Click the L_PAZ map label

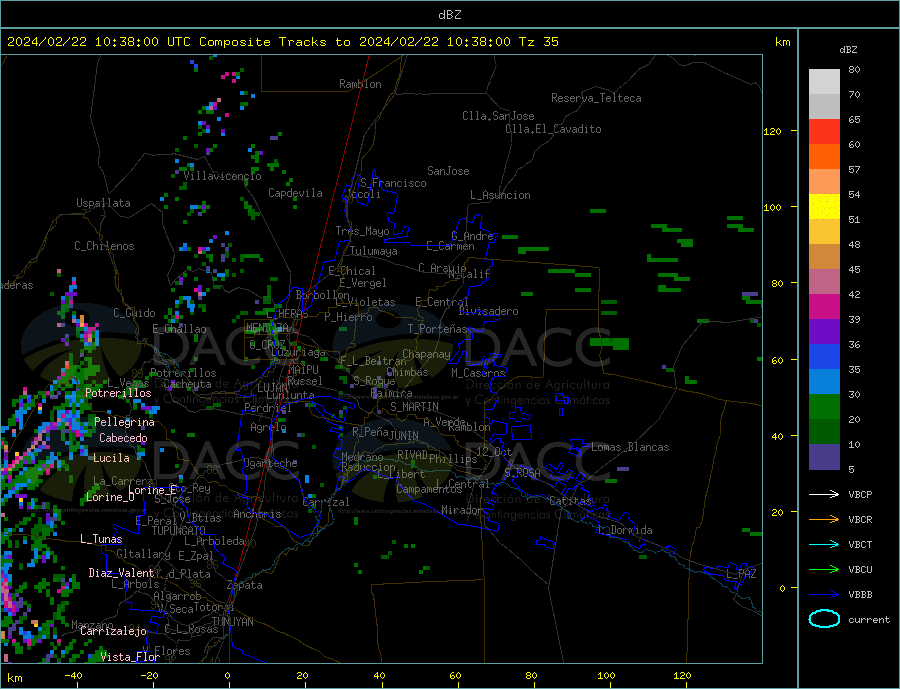tap(741, 574)
